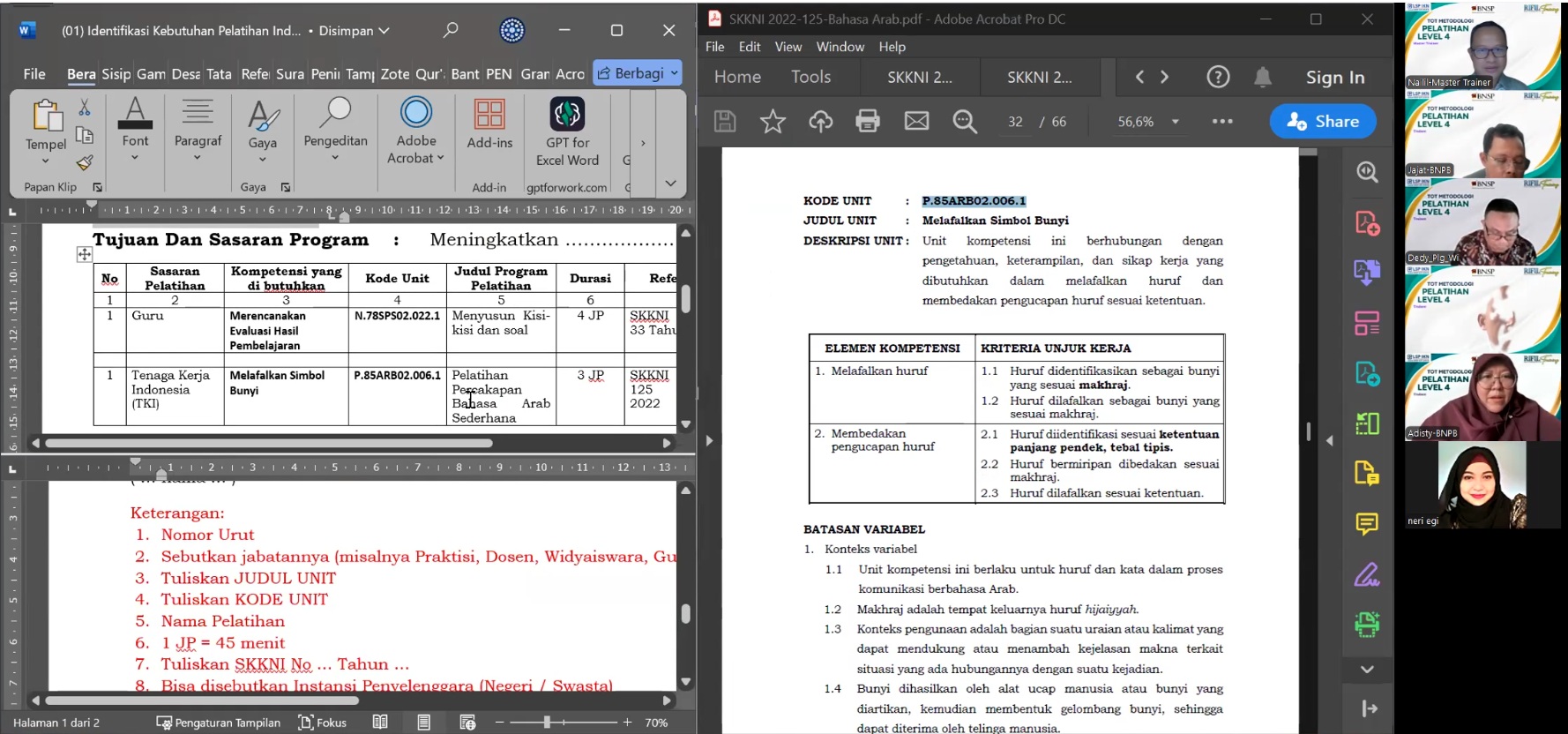Image resolution: width=1568 pixels, height=734 pixels.
Task: Open Acrobat notifications bell
Action: pos(1263,78)
